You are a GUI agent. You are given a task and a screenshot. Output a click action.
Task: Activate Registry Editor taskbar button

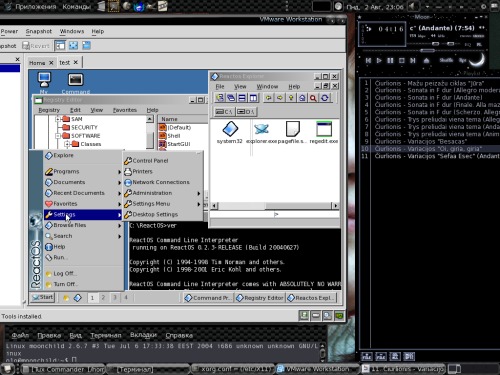pyautogui.click(x=260, y=298)
